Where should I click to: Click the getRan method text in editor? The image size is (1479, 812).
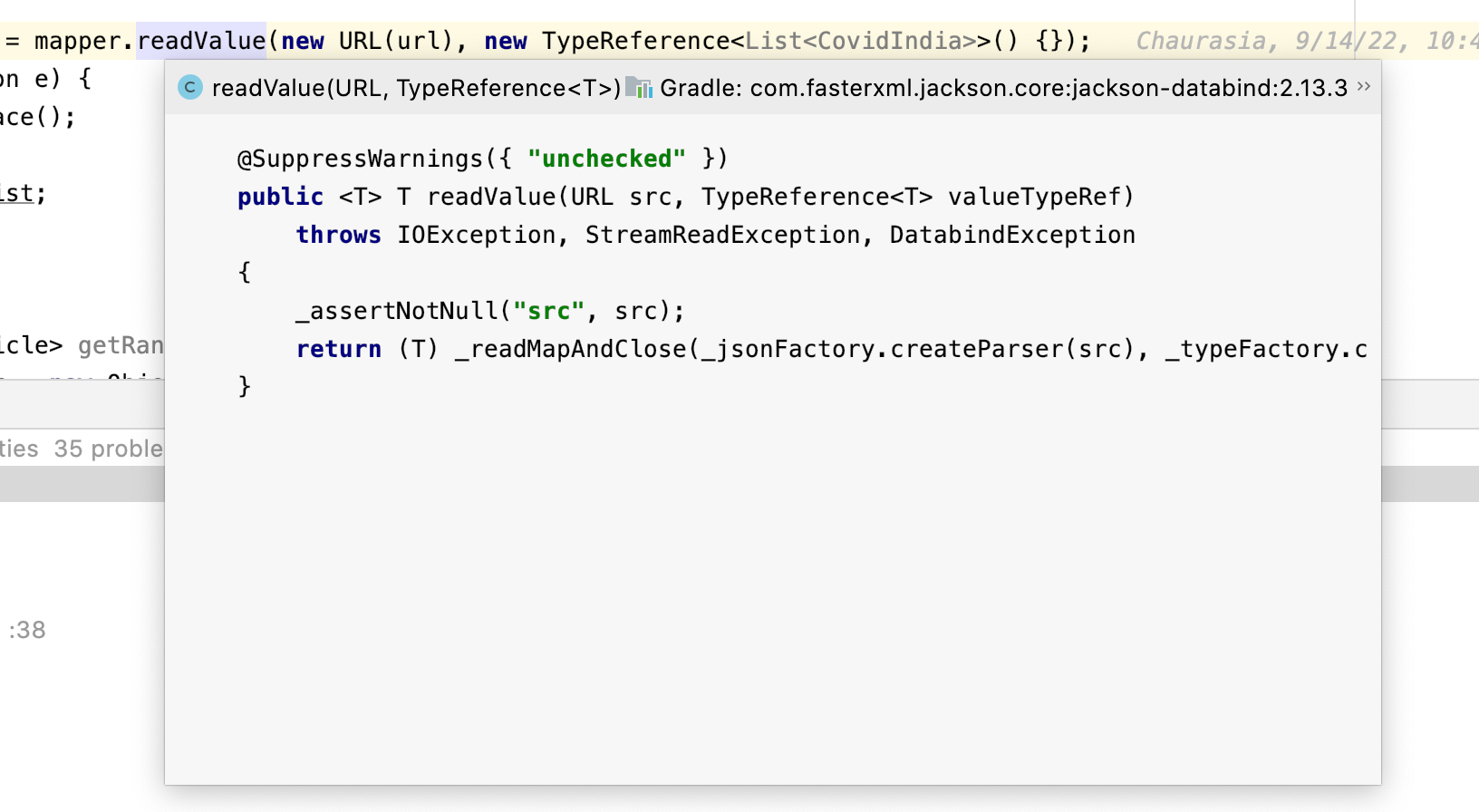121,345
